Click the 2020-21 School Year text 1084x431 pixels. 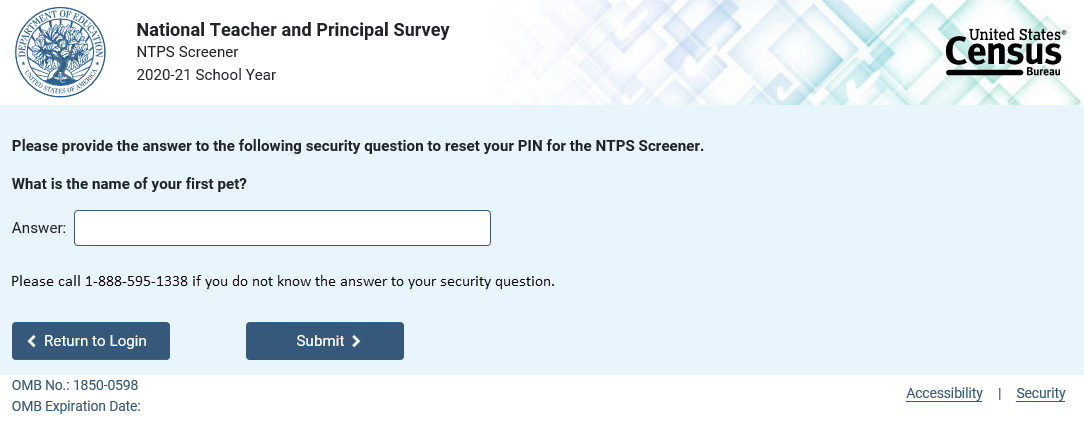click(x=205, y=75)
